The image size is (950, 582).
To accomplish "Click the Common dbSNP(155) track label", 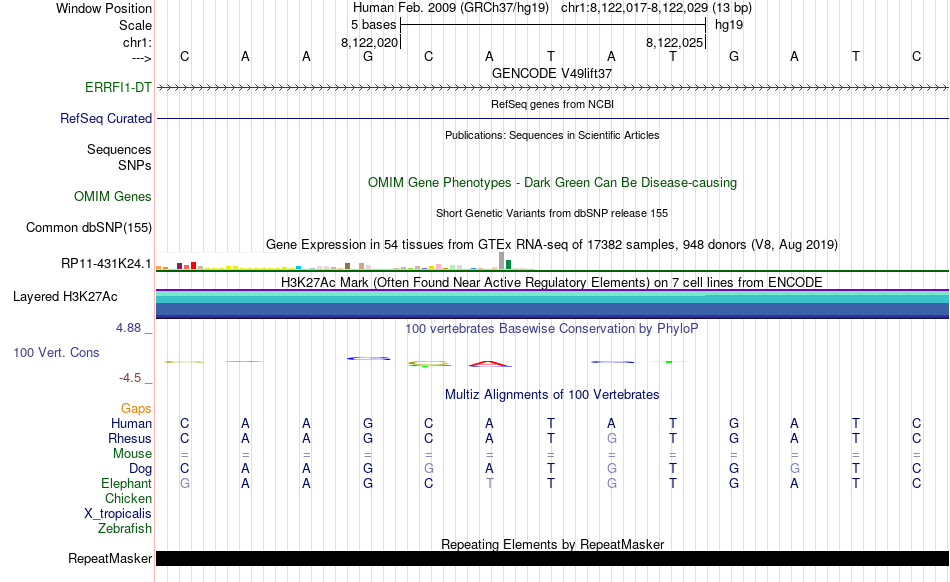I will [89, 227].
